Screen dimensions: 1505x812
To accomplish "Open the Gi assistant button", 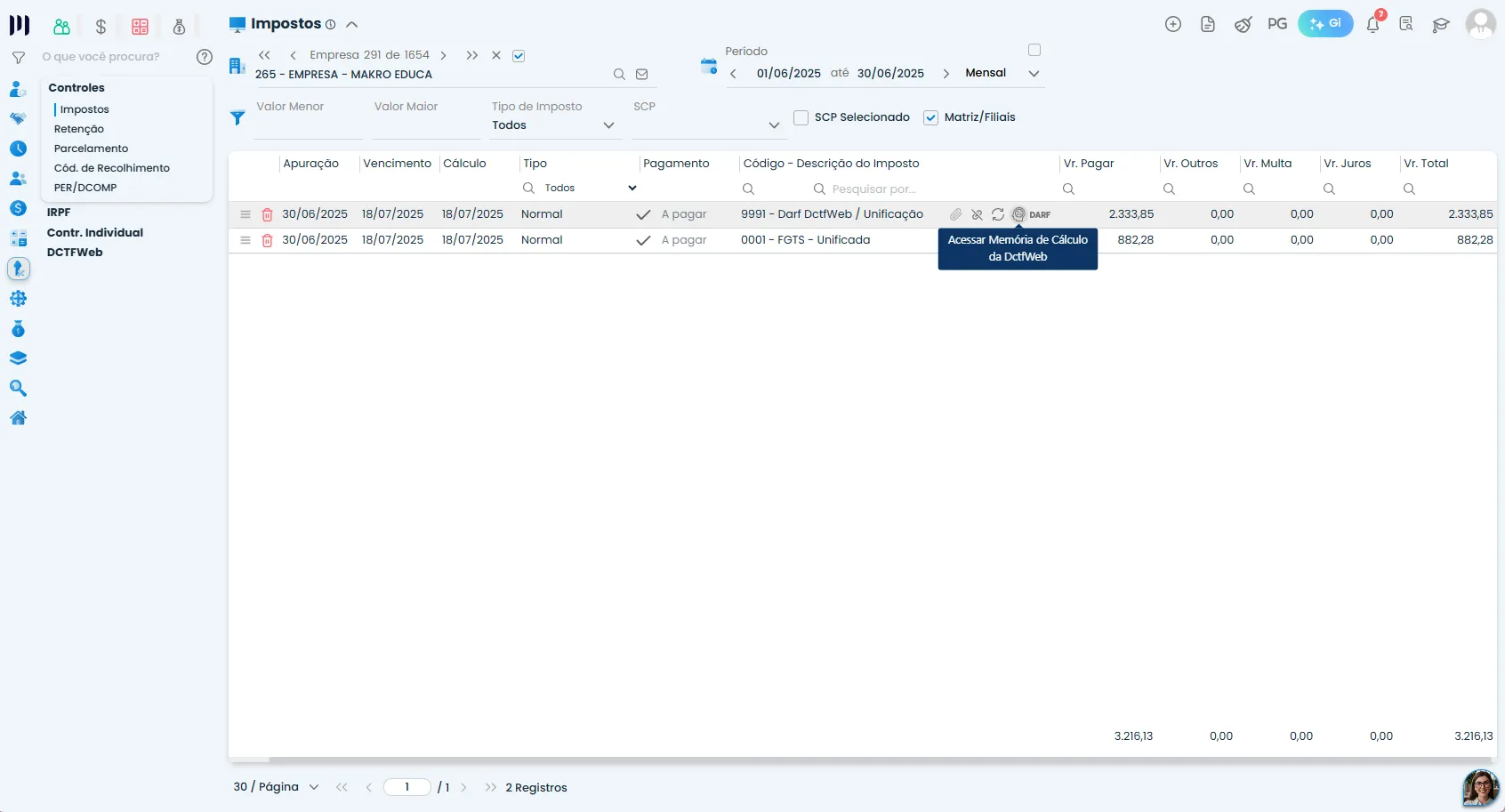I will tap(1325, 24).
